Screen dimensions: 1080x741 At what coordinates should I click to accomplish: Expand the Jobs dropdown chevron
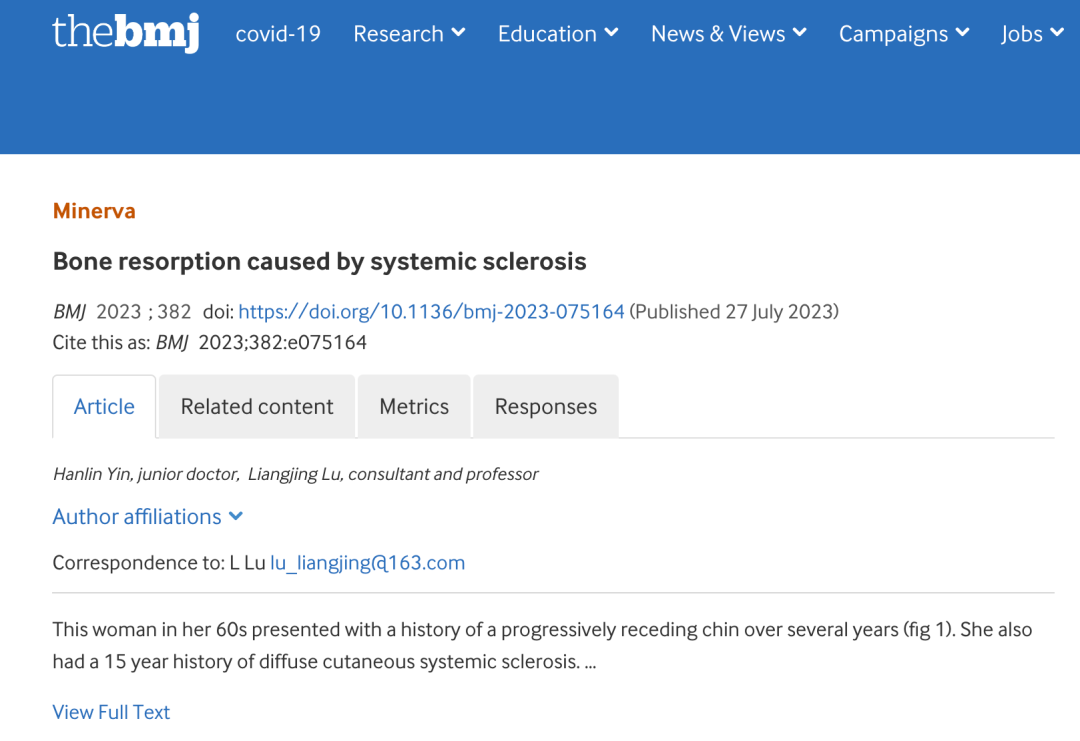point(1057,32)
